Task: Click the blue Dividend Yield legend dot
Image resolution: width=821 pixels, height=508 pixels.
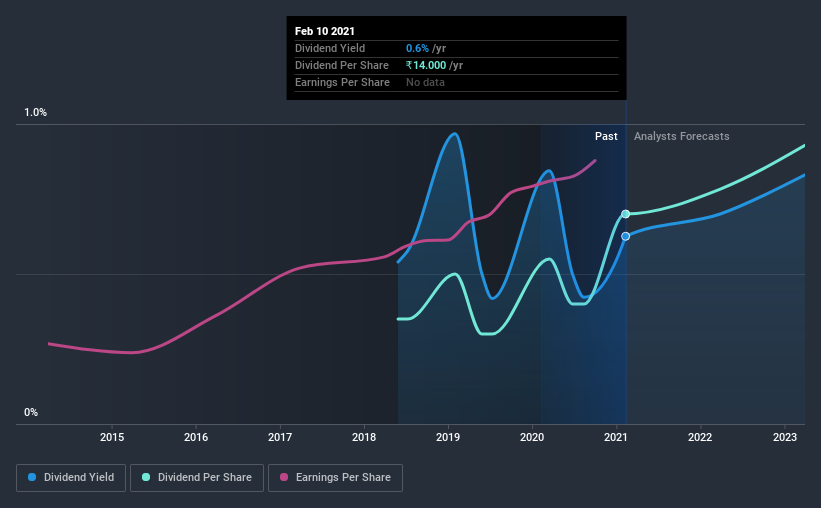Action: [32, 477]
